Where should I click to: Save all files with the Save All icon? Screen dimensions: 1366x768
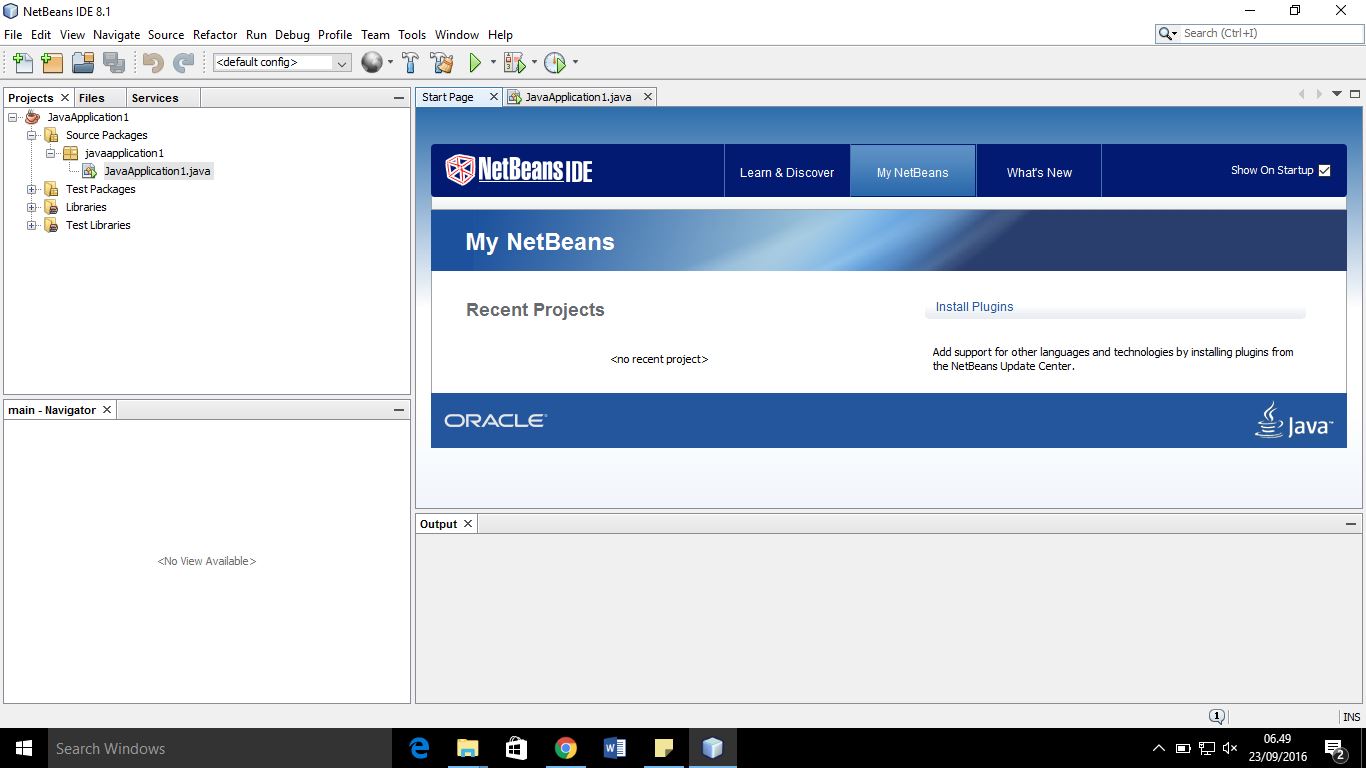[115, 62]
